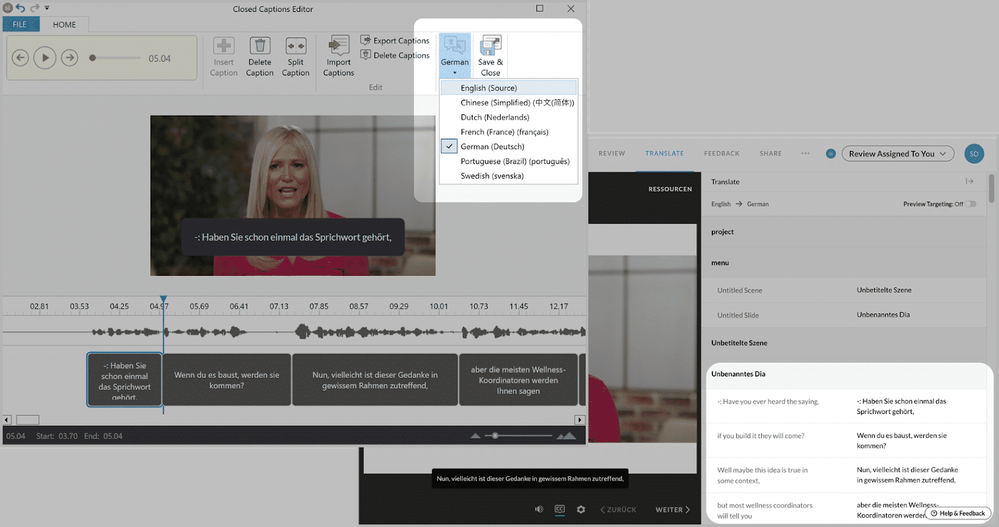The width and height of the screenshot is (999, 527).
Task: Mute audio with the speaker icon
Action: [x=539, y=509]
